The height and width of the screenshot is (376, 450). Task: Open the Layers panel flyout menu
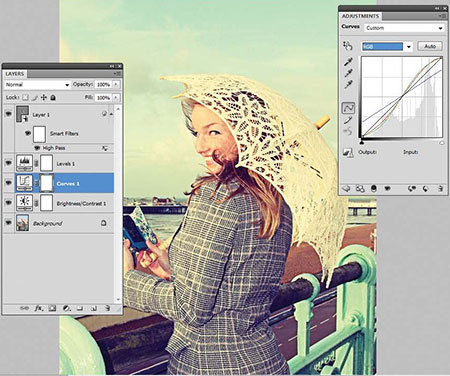tap(117, 74)
